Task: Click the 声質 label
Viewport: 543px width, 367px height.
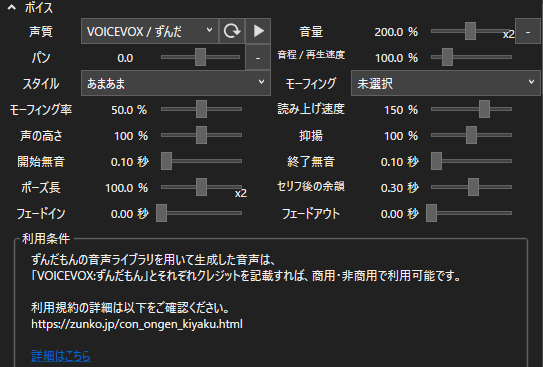Action: coord(41,32)
